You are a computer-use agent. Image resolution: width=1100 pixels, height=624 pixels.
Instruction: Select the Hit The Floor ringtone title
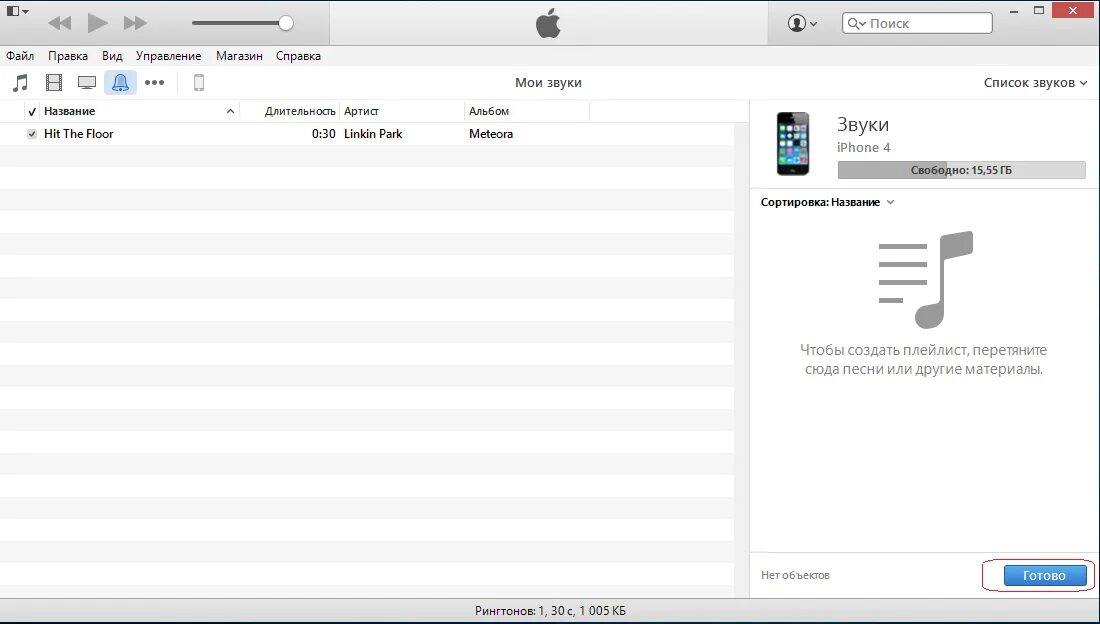(79, 134)
